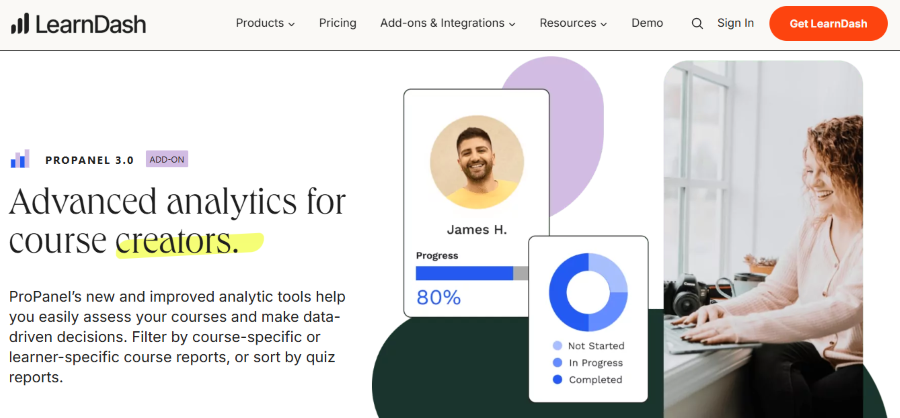Click James H. profile photo

476,161
